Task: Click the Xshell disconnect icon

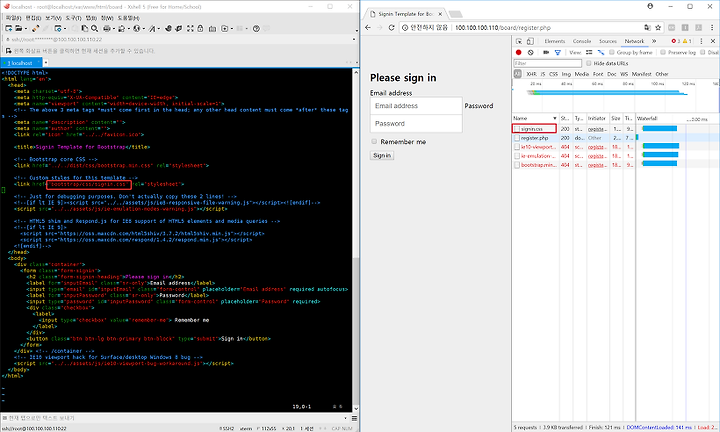Action: pos(36,28)
